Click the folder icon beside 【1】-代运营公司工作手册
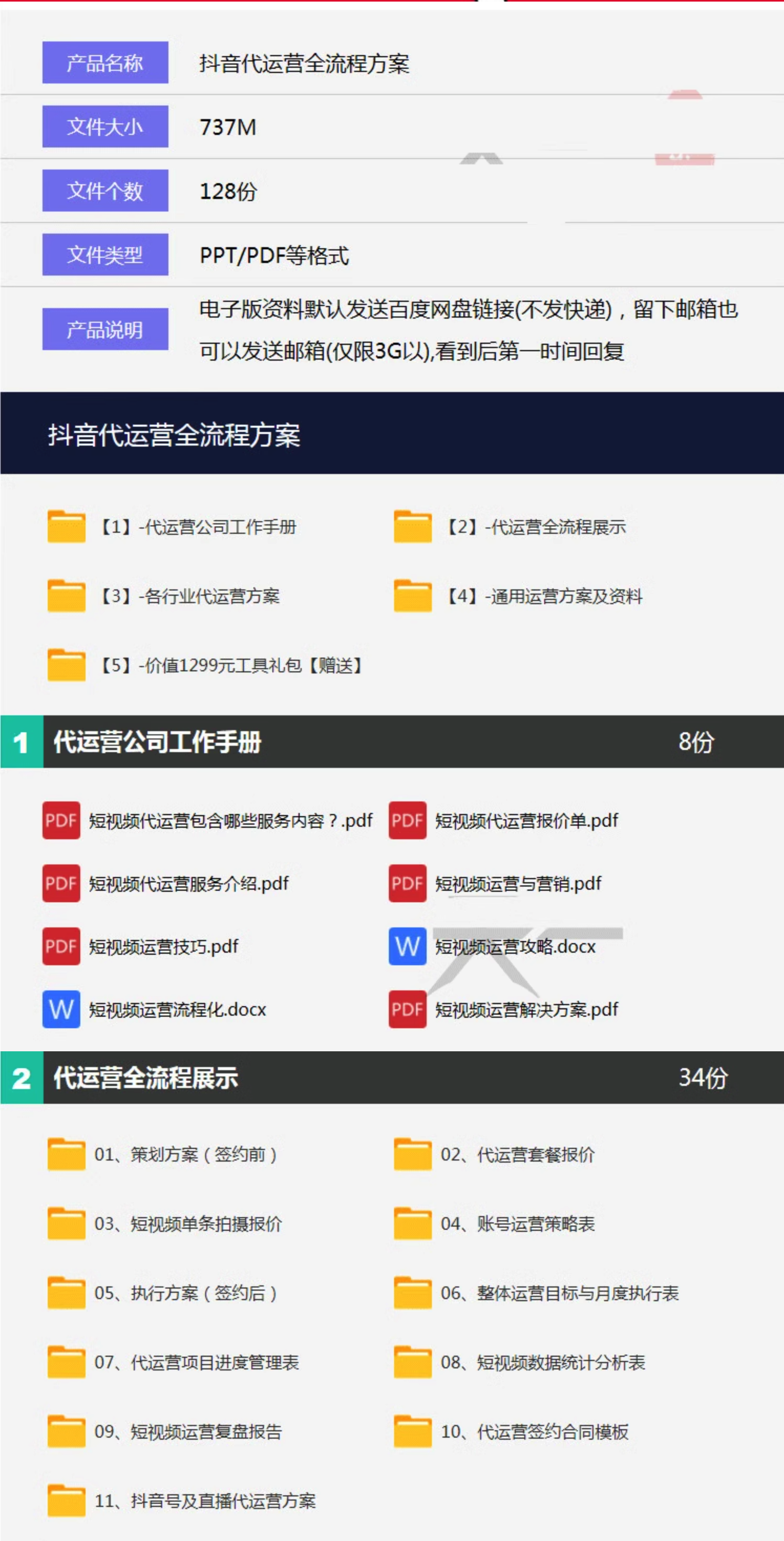 (66, 526)
